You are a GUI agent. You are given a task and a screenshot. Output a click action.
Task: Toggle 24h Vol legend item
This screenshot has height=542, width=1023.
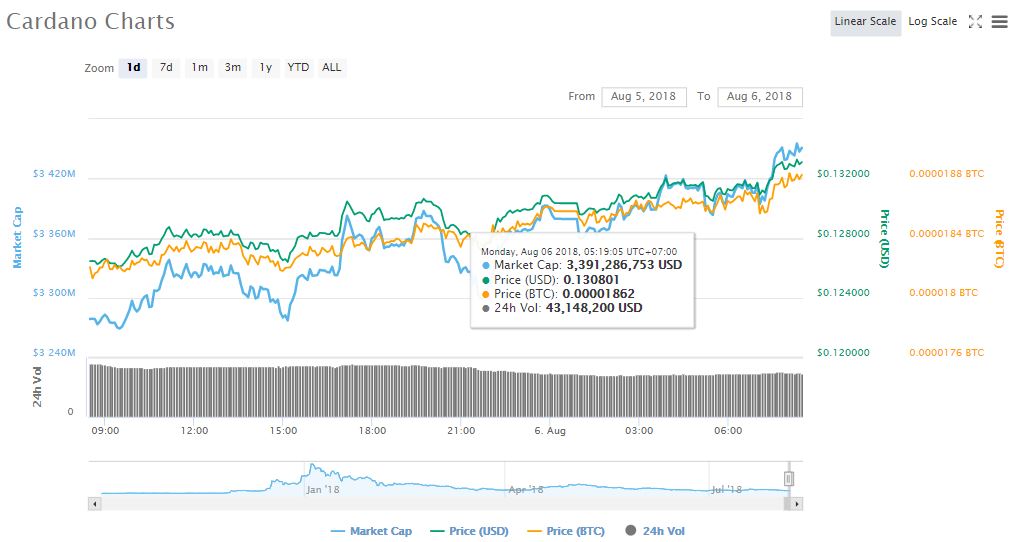click(655, 531)
